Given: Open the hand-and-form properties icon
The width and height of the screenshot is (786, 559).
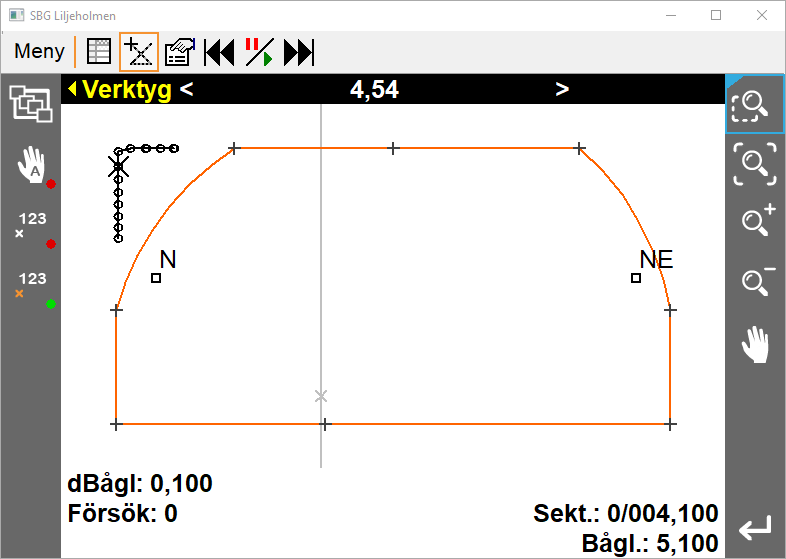Looking at the screenshot, I should click(180, 52).
